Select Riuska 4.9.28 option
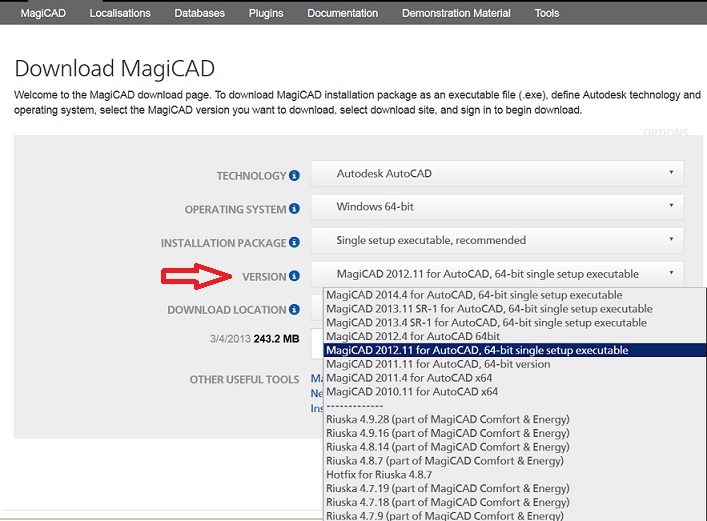This screenshot has height=521, width=707. click(514, 419)
